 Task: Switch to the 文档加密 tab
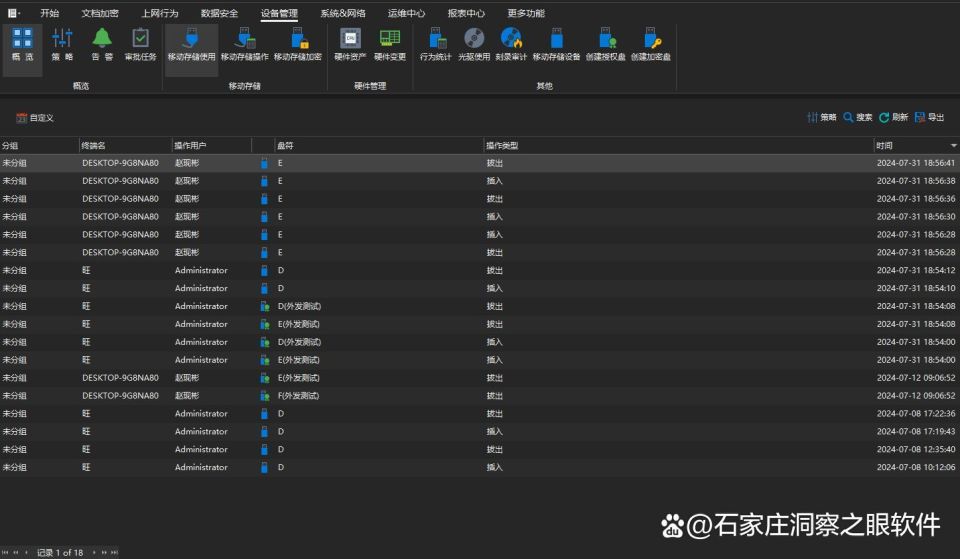pyautogui.click(x=100, y=13)
